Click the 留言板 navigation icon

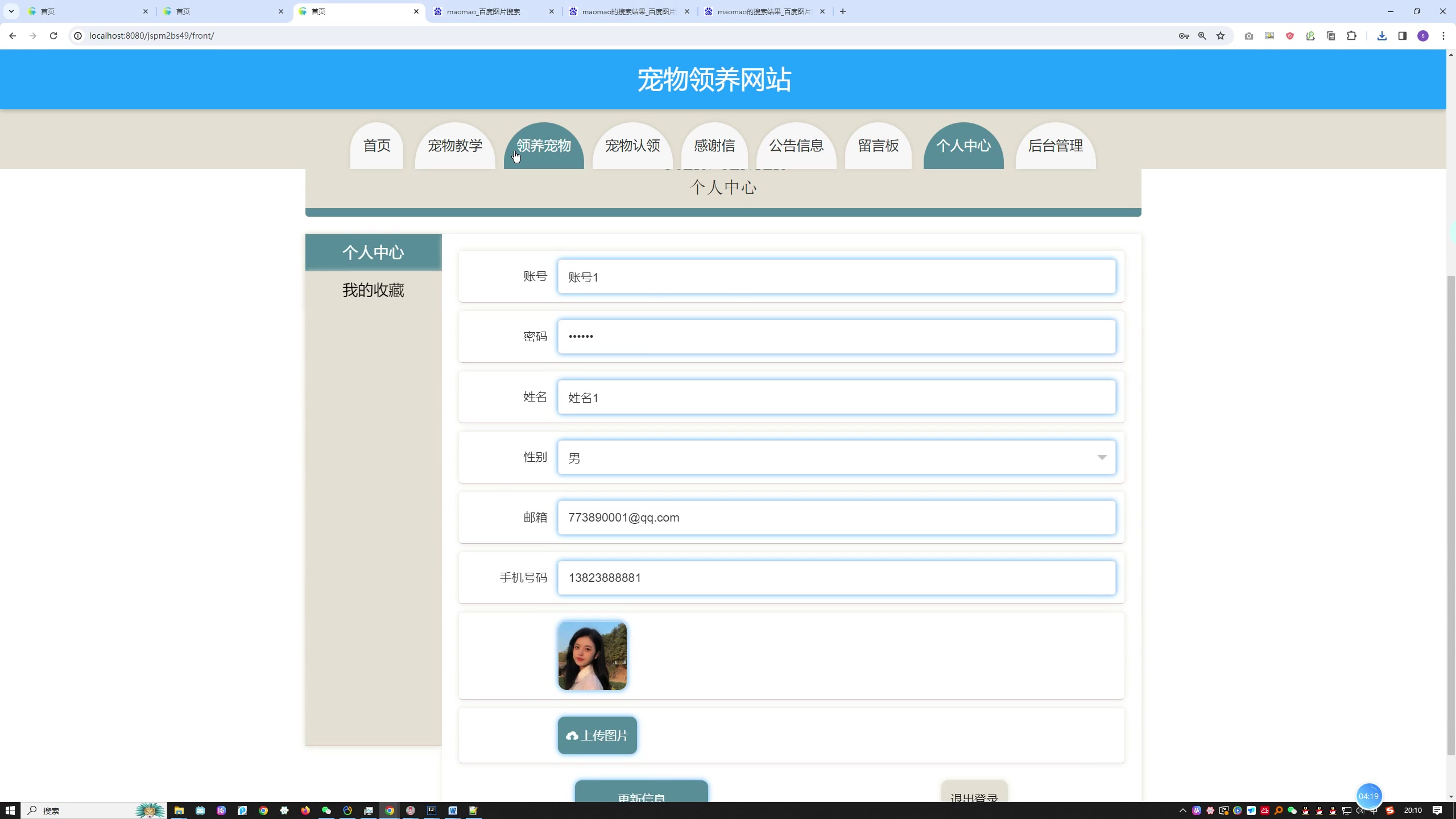pyautogui.click(x=878, y=145)
